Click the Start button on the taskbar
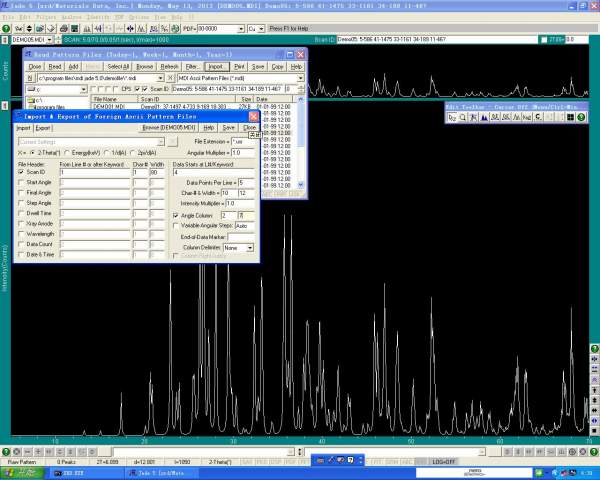 click(x=18, y=473)
